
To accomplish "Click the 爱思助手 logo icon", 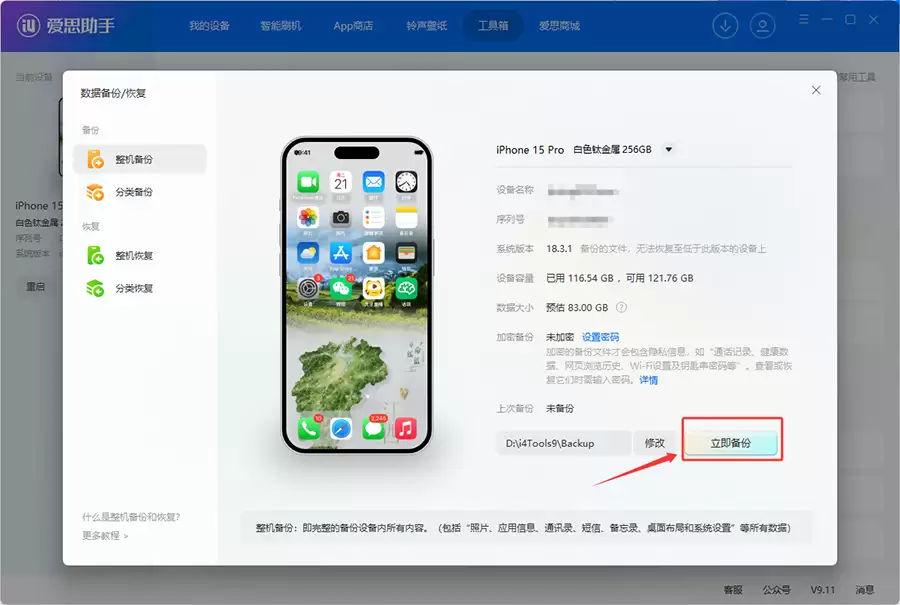I will click(x=28, y=25).
